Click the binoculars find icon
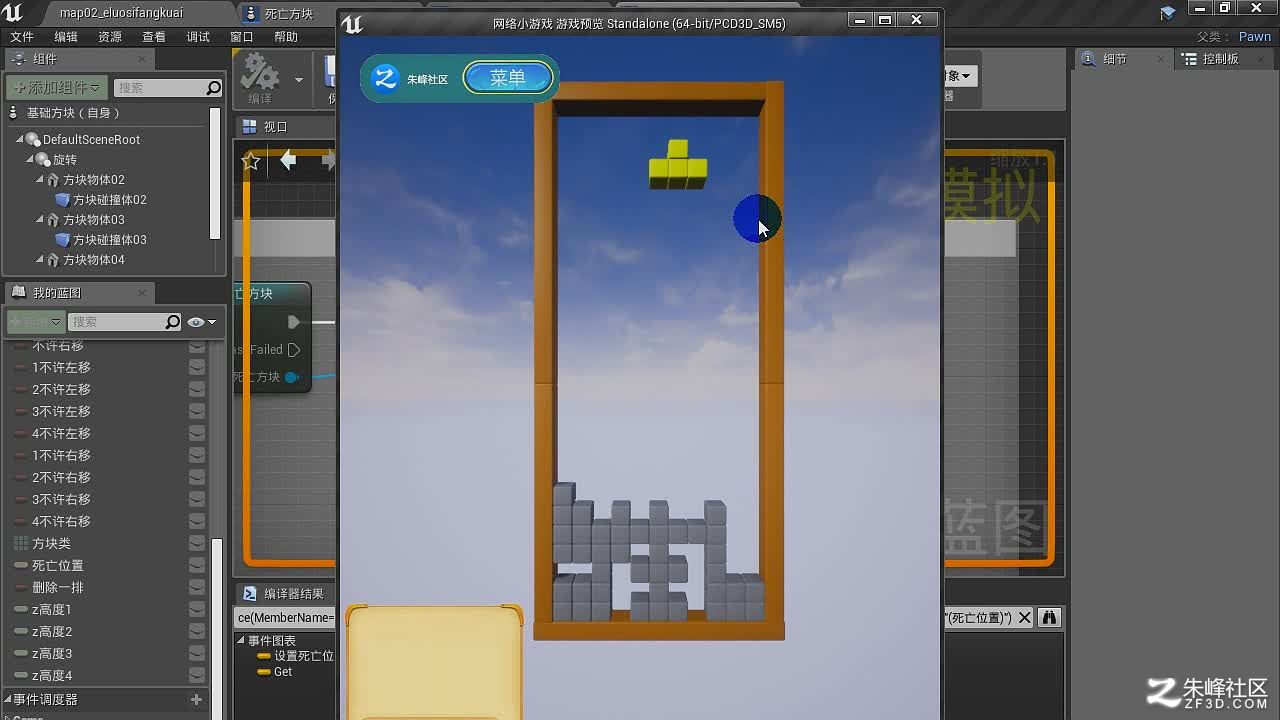1280x720 pixels. [1049, 618]
